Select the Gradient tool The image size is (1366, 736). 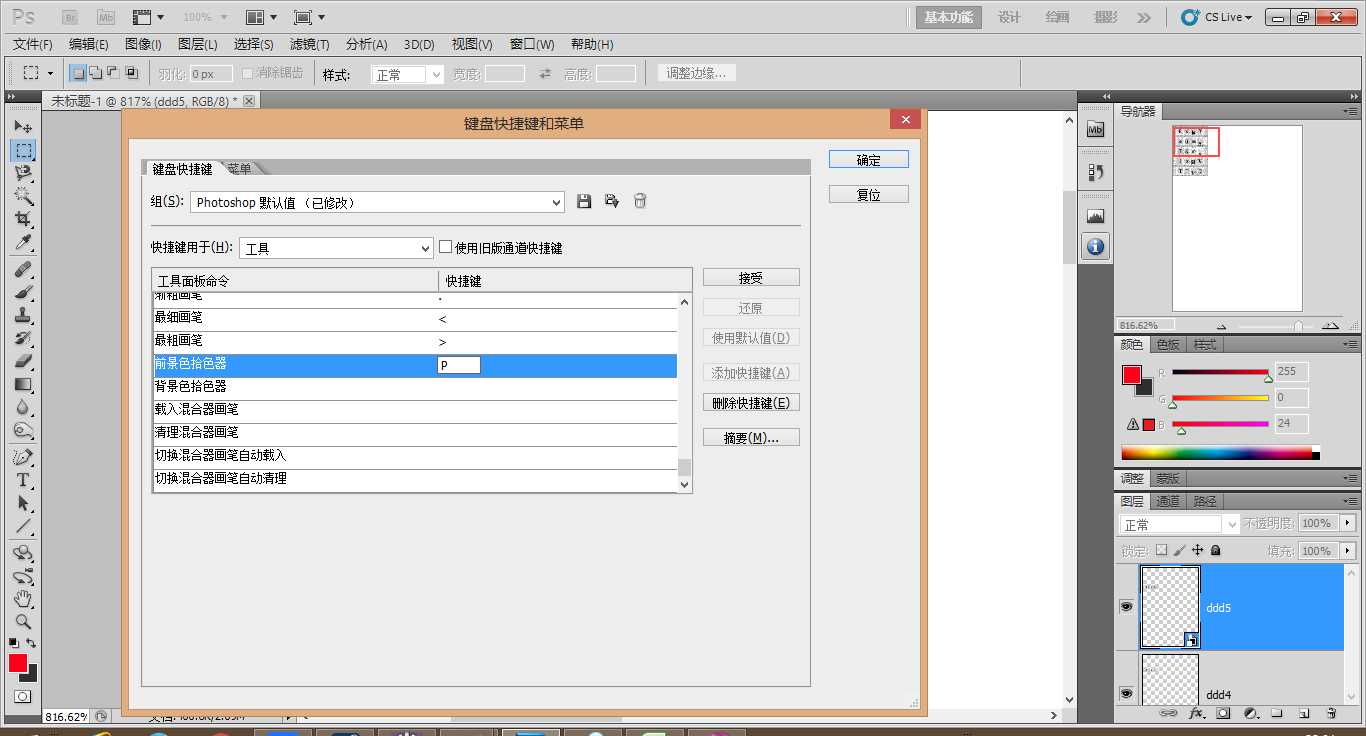[23, 385]
